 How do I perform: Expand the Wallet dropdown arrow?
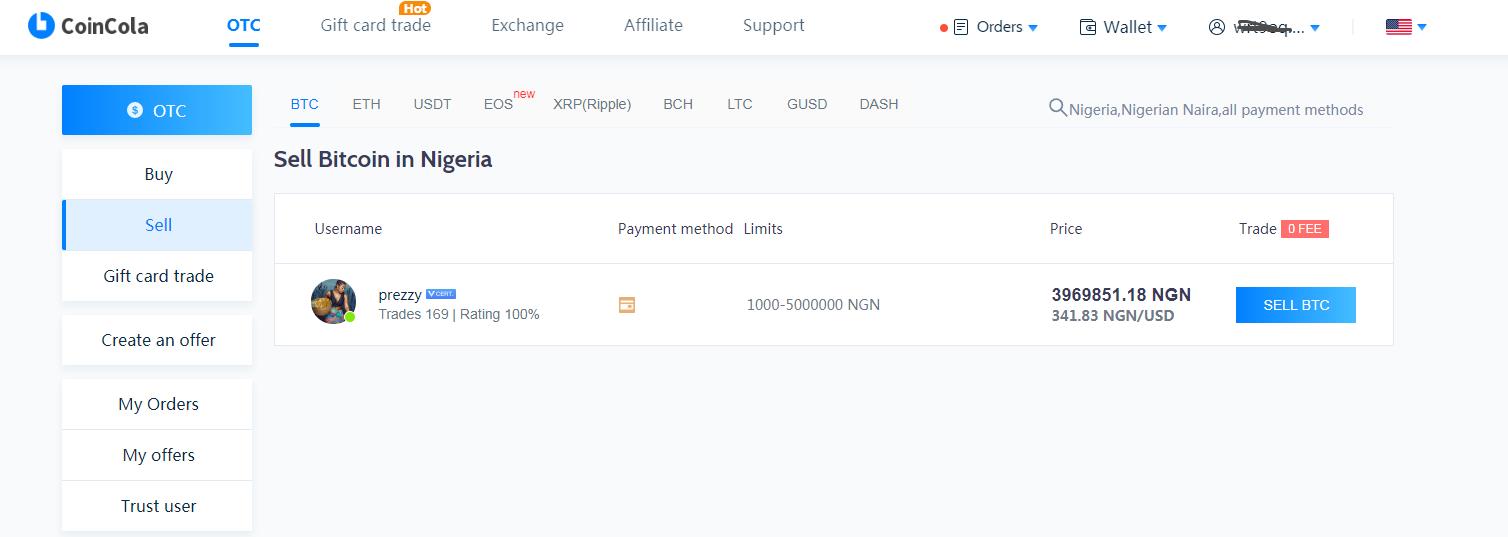1162,28
